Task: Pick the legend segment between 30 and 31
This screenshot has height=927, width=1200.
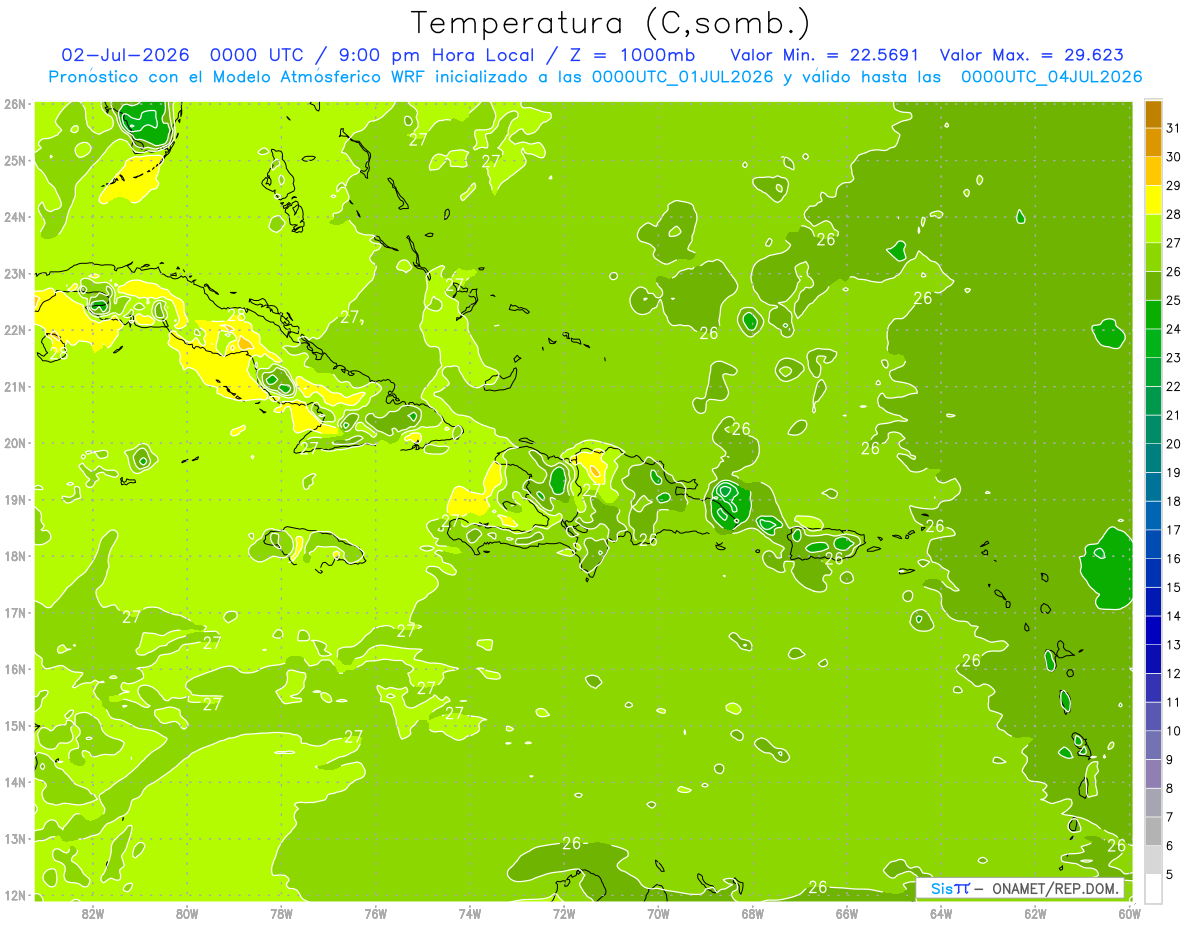Action: pyautogui.click(x=1153, y=142)
